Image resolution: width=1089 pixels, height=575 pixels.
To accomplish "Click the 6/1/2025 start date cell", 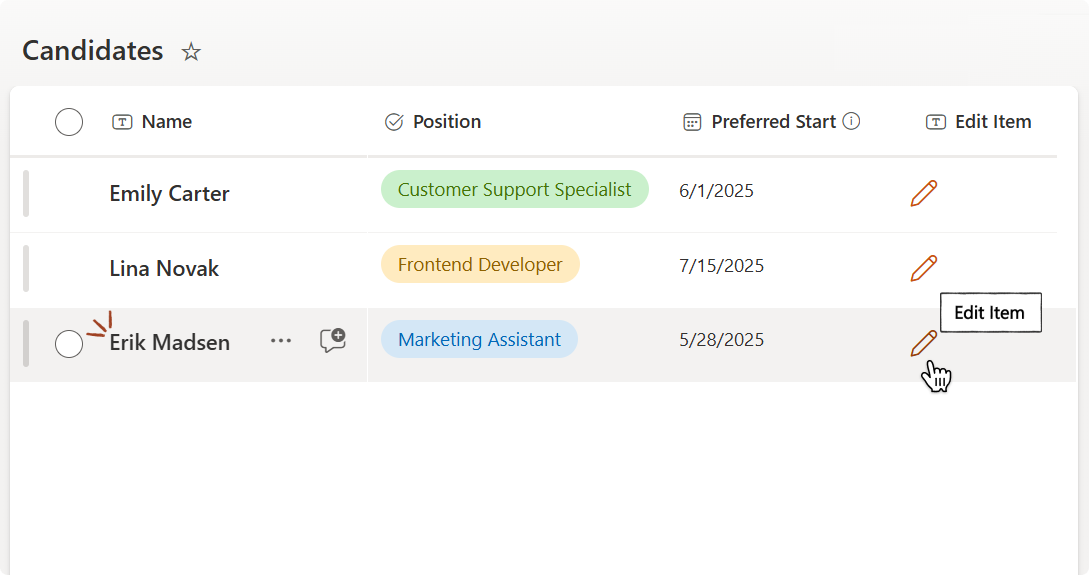I will click(x=716, y=191).
